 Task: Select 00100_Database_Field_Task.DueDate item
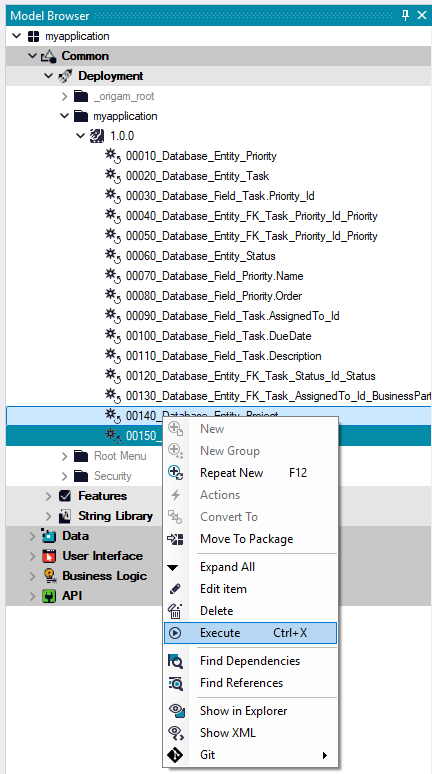pos(219,336)
